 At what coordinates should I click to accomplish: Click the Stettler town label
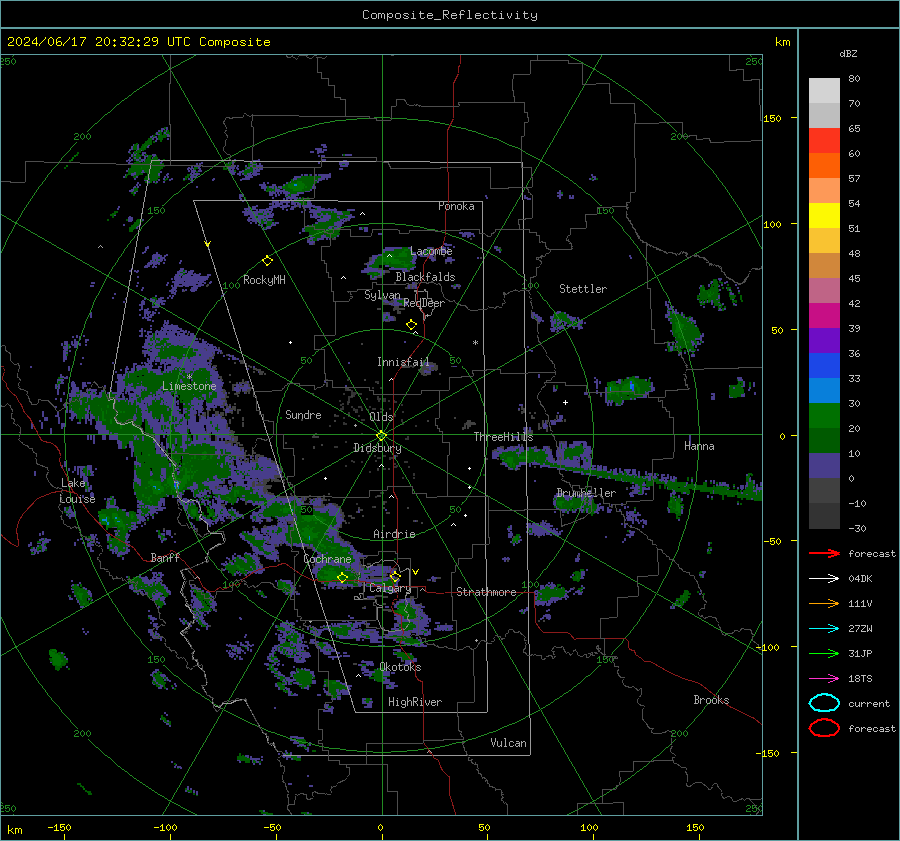click(x=583, y=289)
